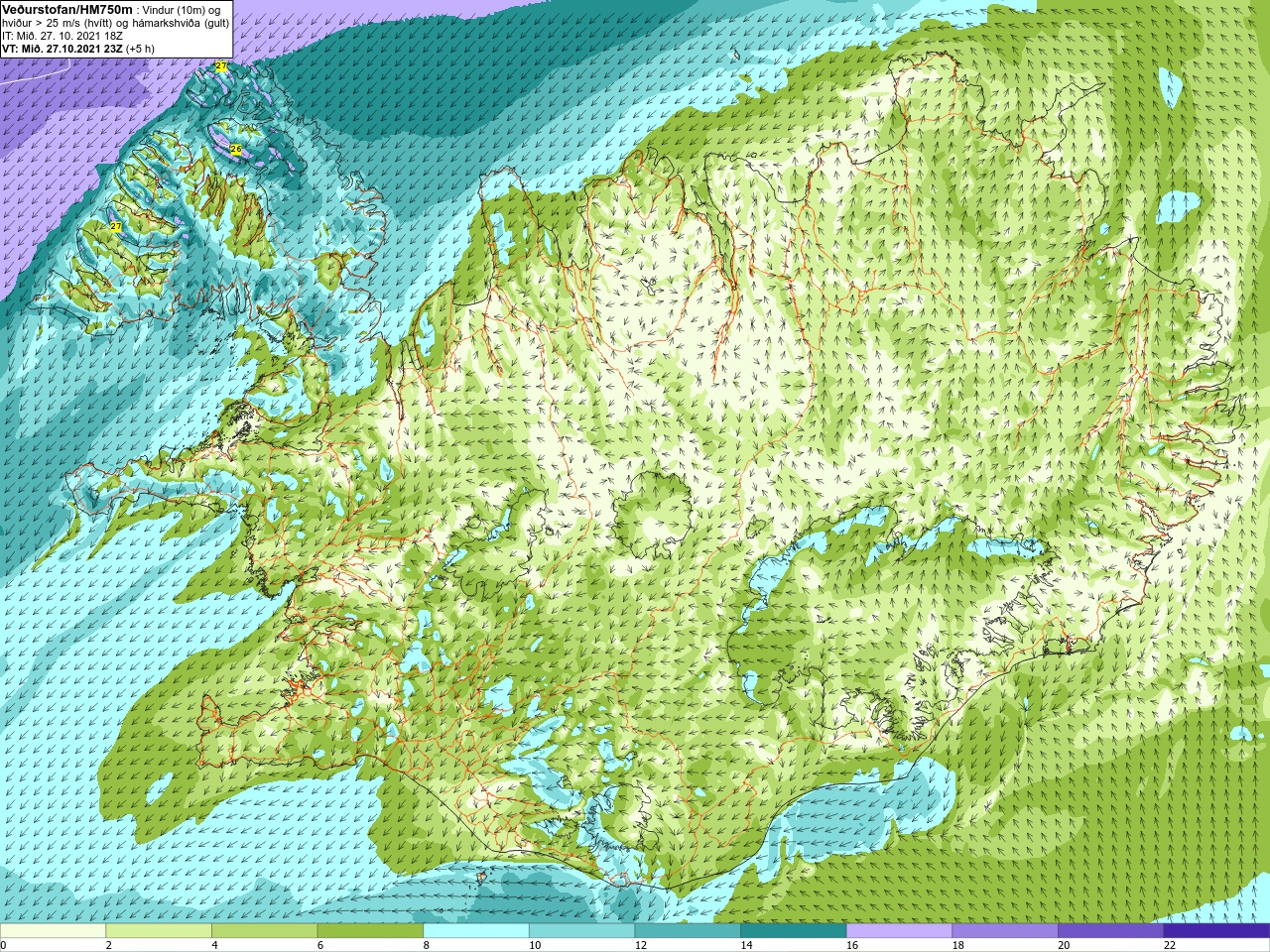Viewport: 1270px width, 952px height.
Task: Click the scale value 14 label
Action: (x=747, y=945)
